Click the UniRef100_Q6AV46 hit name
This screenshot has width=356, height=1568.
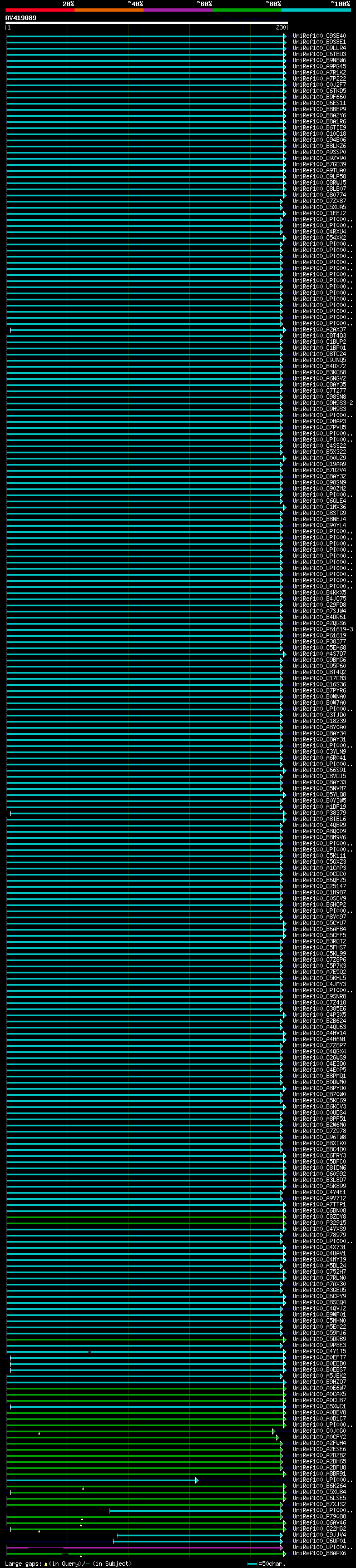click(319, 1522)
